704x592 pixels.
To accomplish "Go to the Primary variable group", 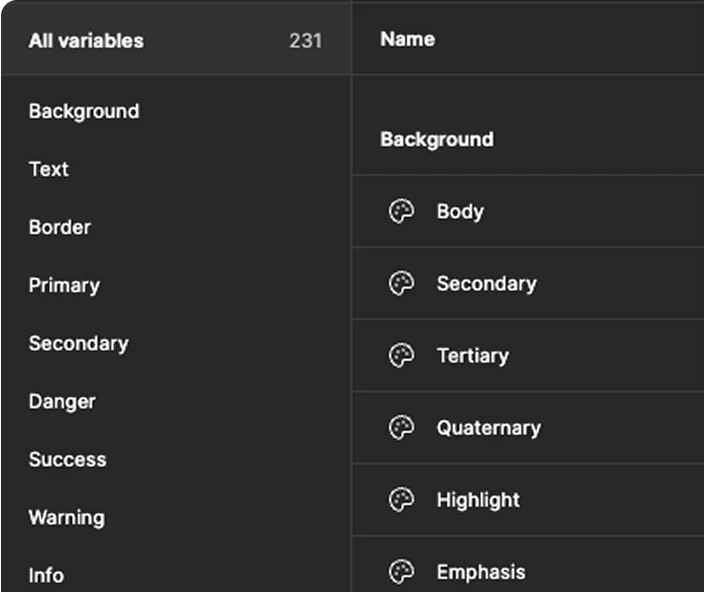I will (x=64, y=285).
